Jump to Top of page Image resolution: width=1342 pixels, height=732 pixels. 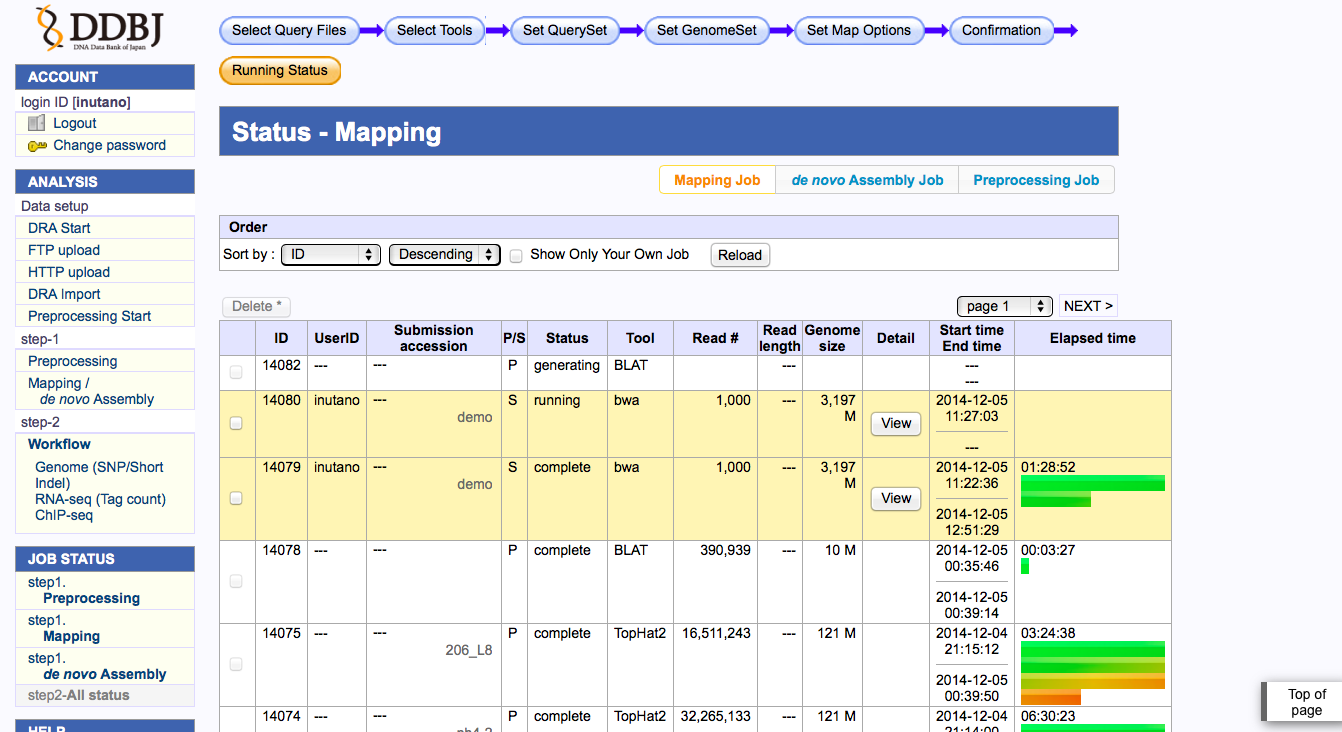pyautogui.click(x=1306, y=702)
